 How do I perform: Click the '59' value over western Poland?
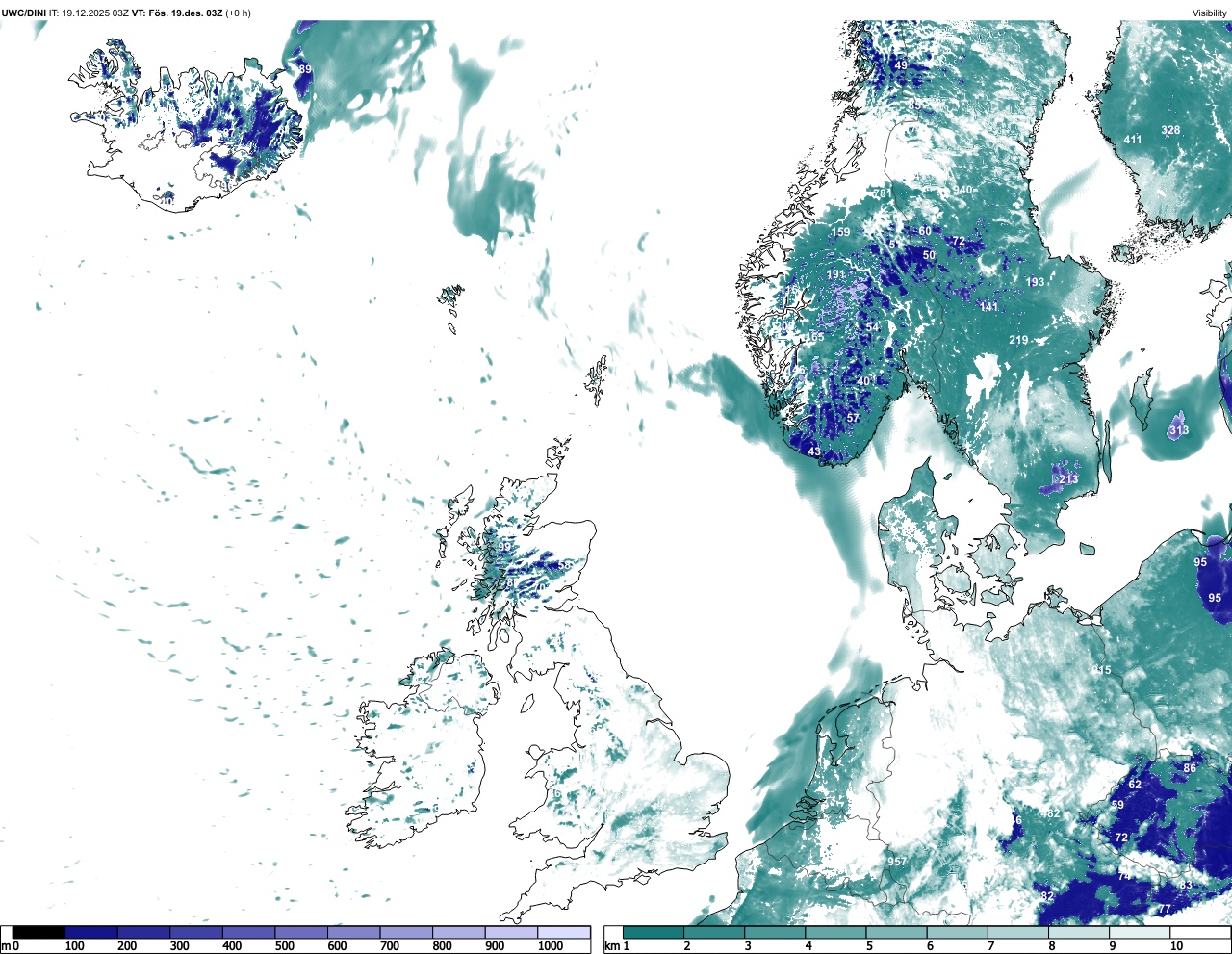click(x=1117, y=805)
